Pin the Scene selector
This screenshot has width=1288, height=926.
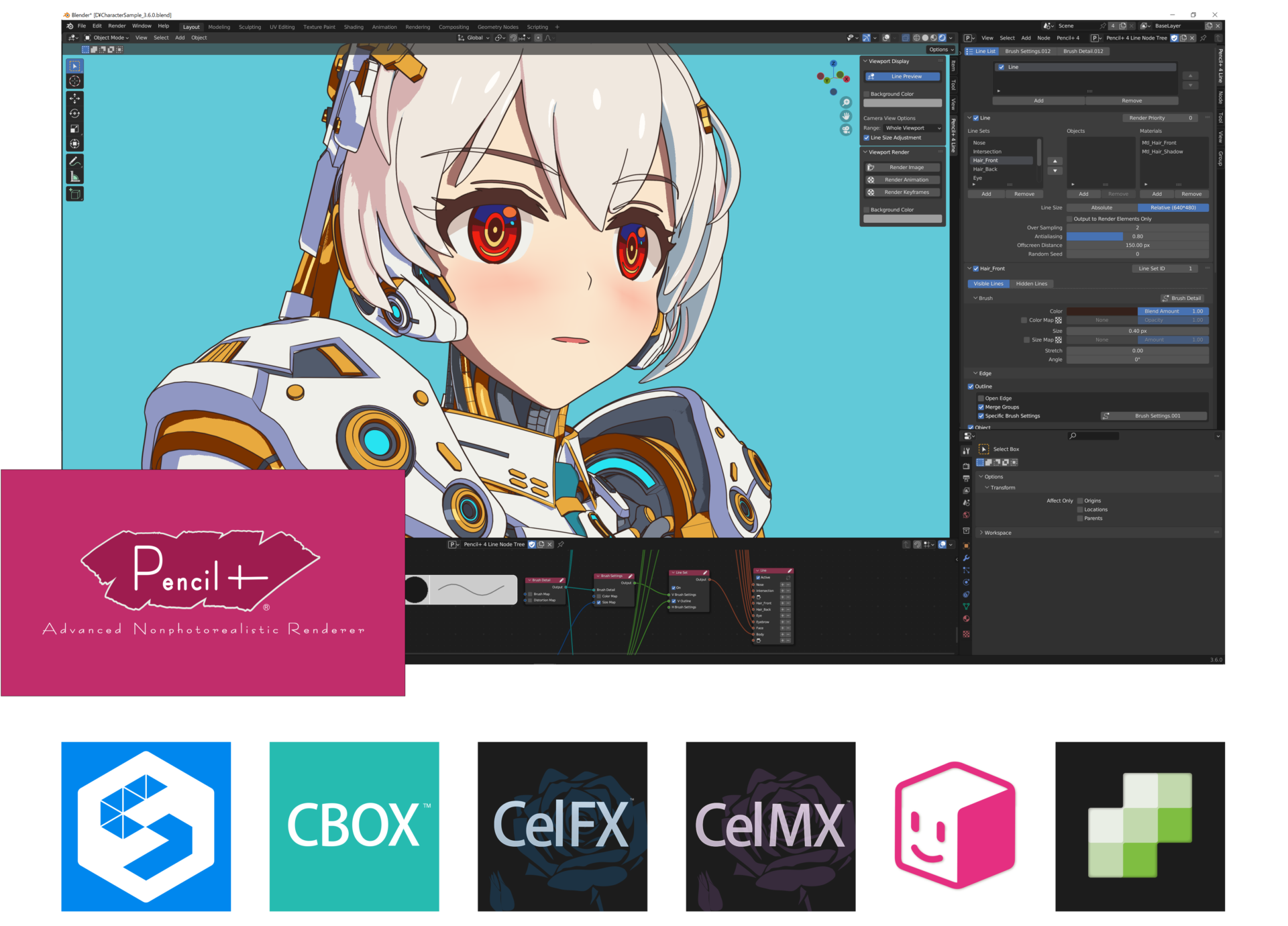(x=1102, y=26)
